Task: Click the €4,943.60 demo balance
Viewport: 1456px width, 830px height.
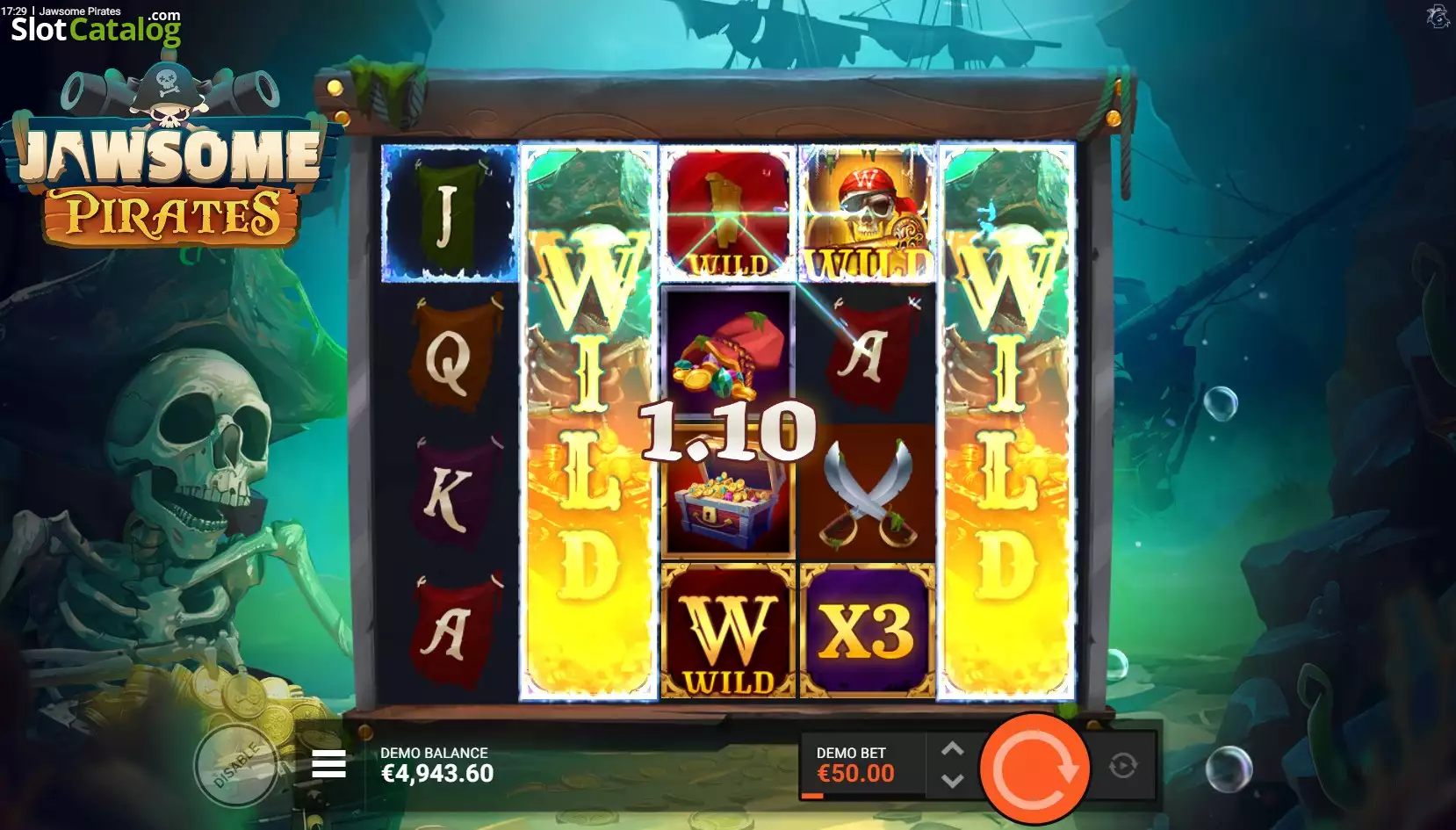Action: (436, 774)
